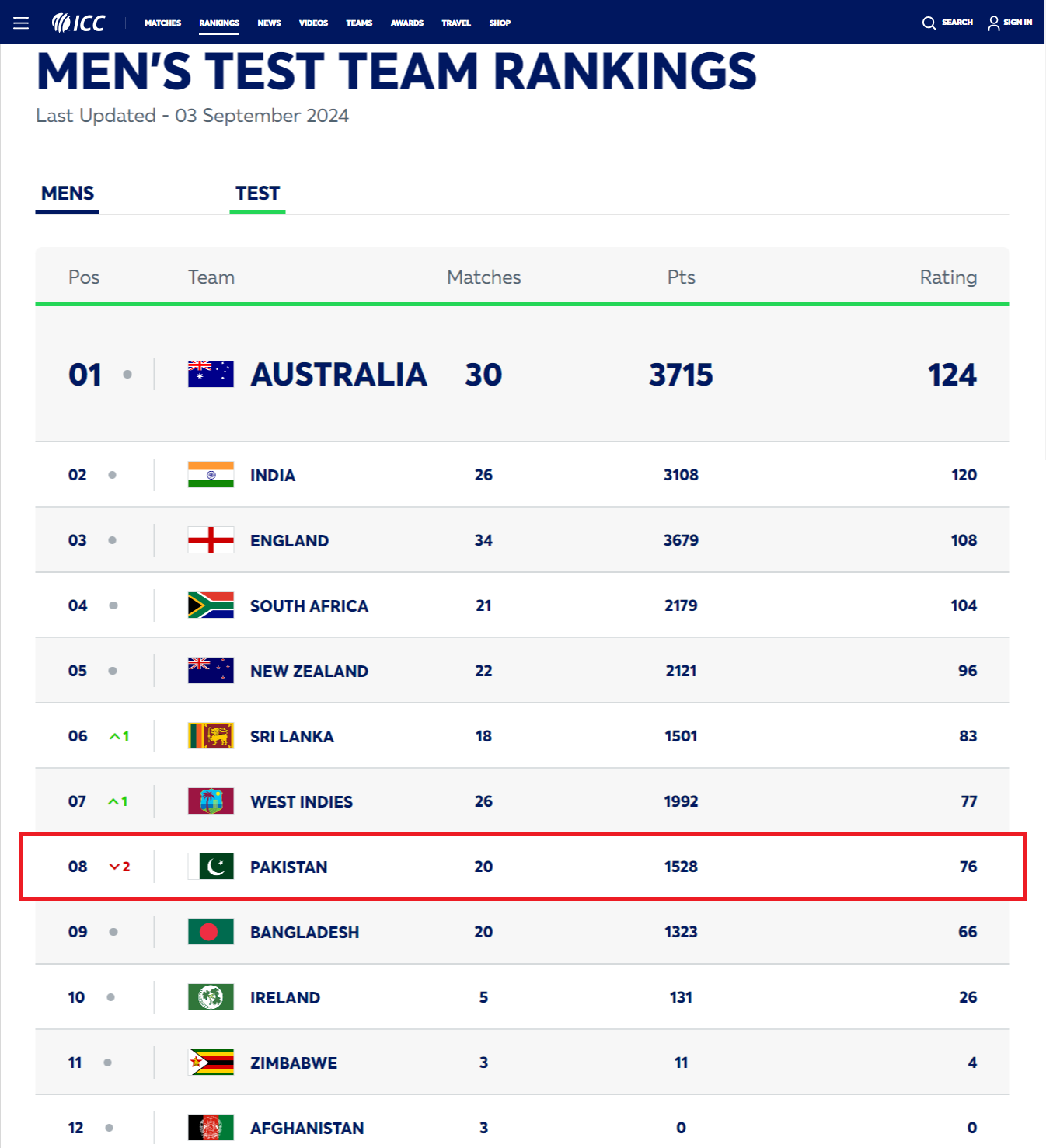Viewport: 1046px width, 1148px height.
Task: Go to the Videos menu
Action: tap(313, 23)
